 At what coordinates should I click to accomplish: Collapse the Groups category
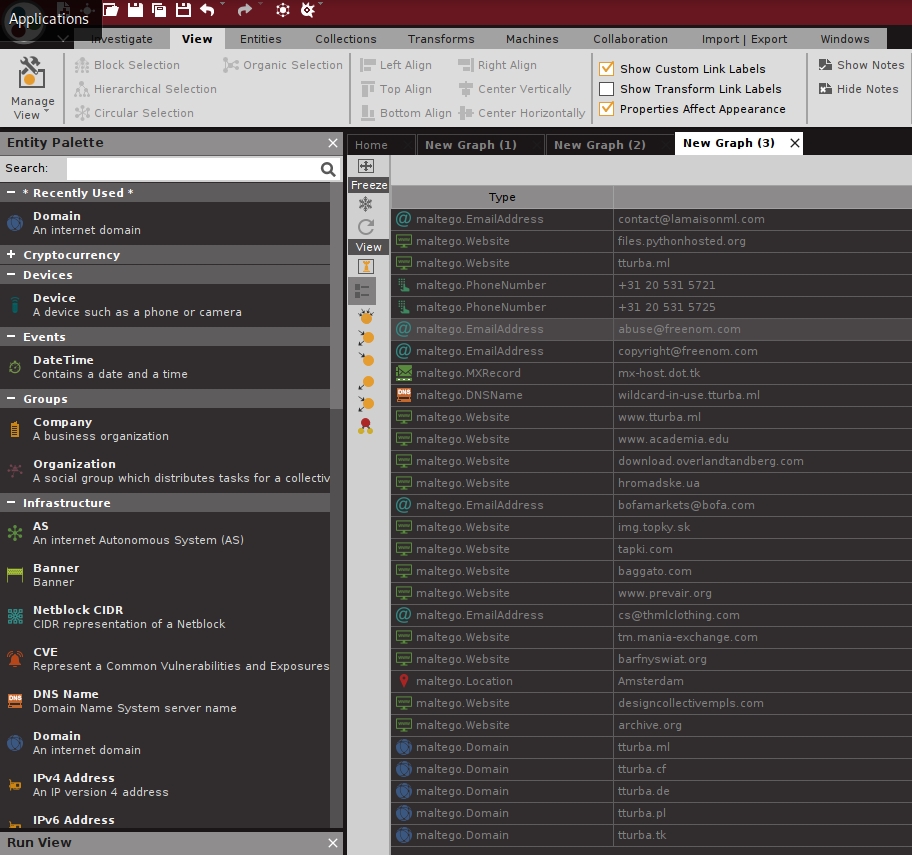(x=11, y=398)
